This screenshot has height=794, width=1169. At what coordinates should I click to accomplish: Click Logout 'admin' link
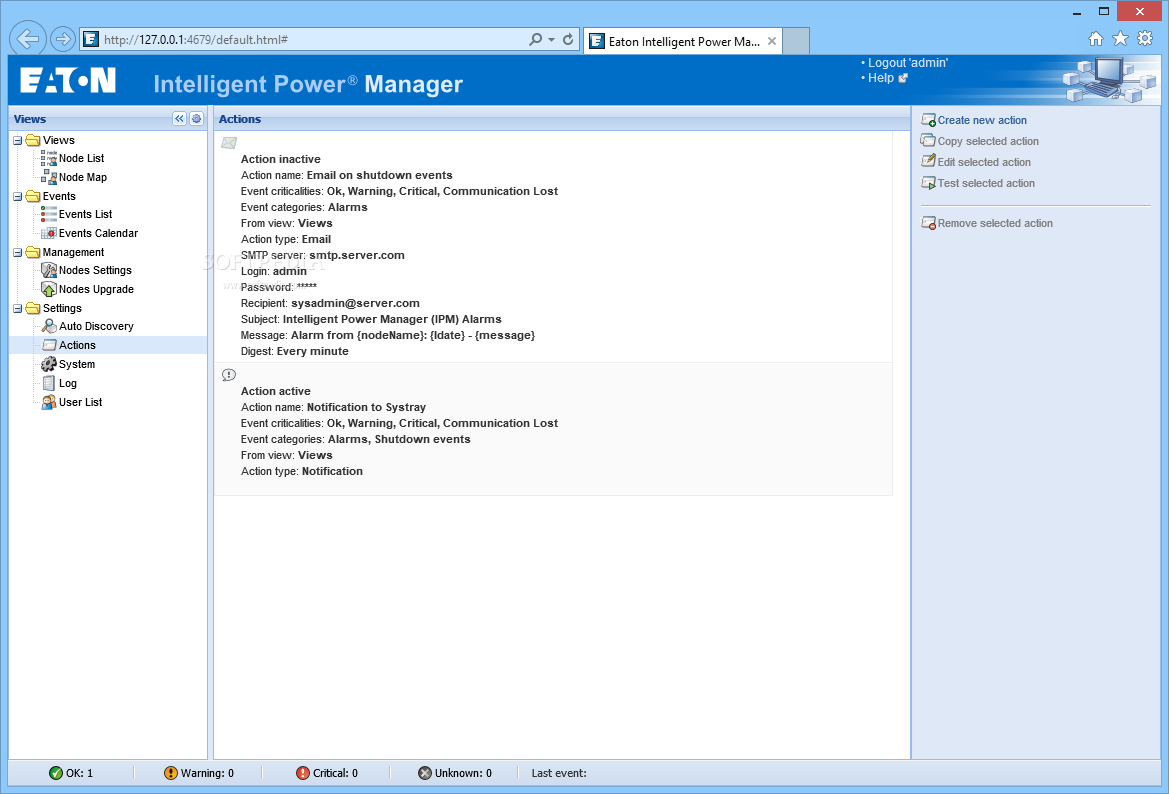(x=907, y=63)
